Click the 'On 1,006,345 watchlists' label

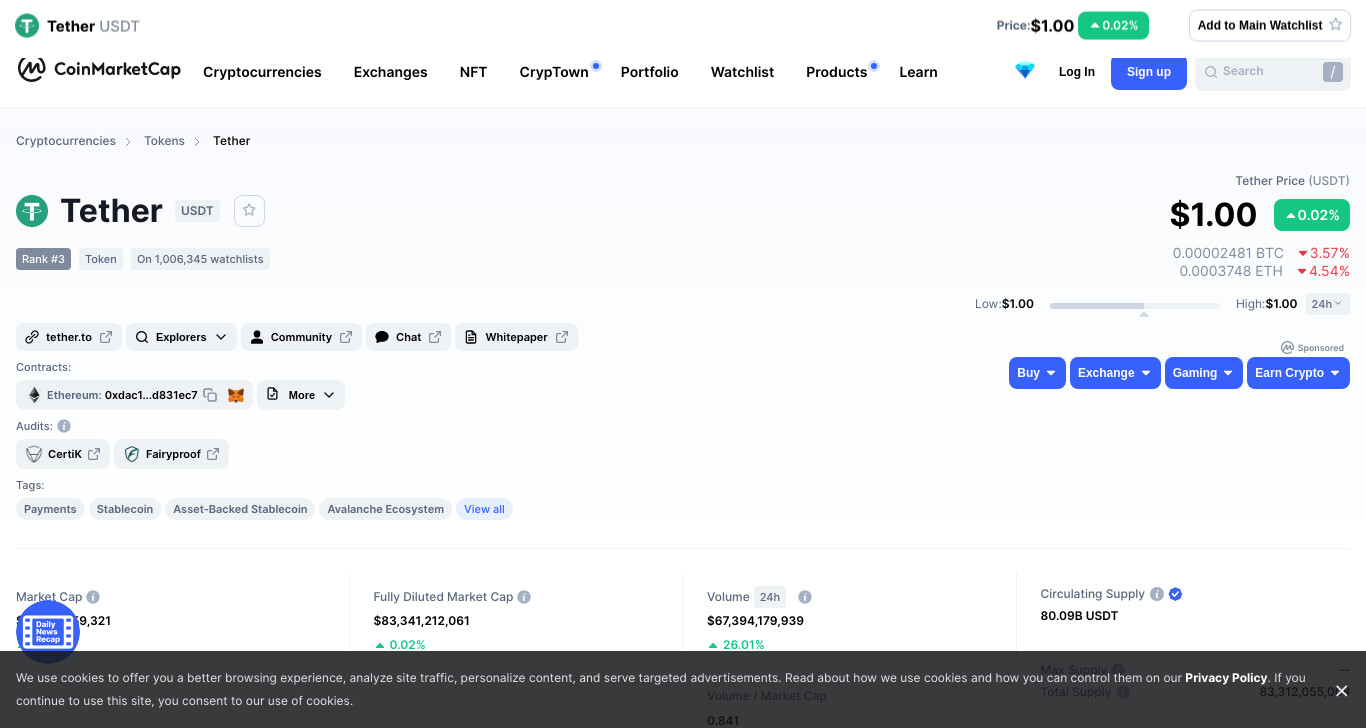pyautogui.click(x=200, y=259)
